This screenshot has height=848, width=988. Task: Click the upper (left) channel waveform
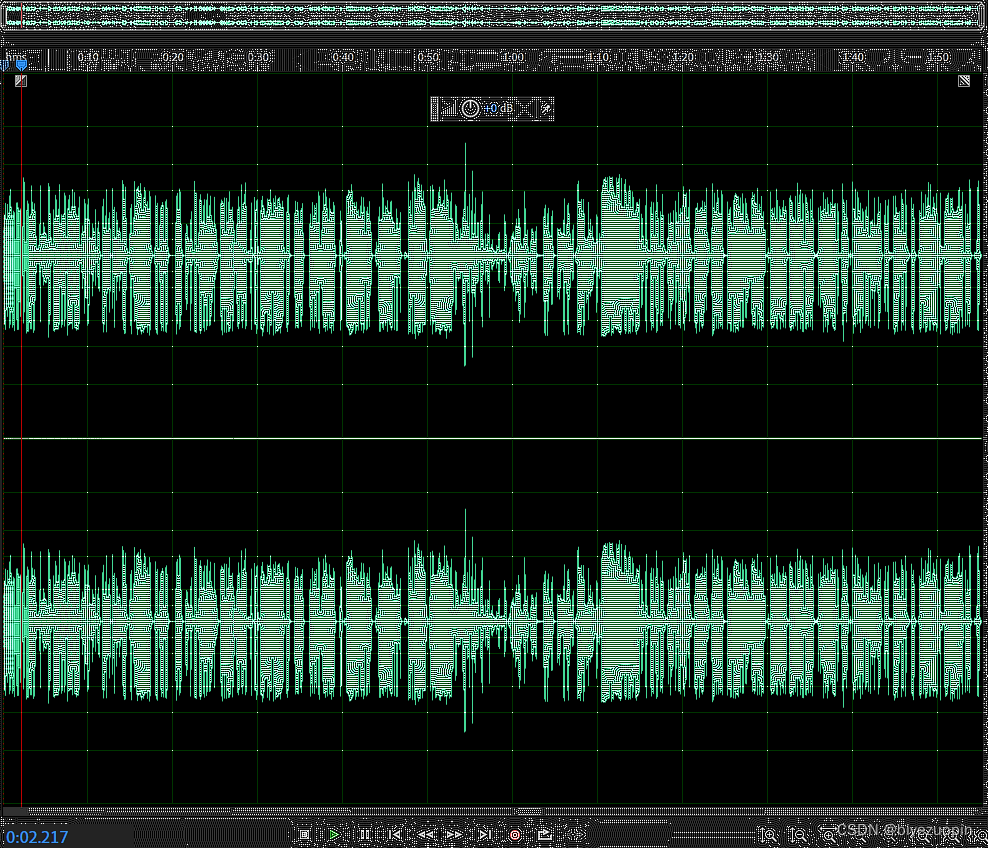493,255
